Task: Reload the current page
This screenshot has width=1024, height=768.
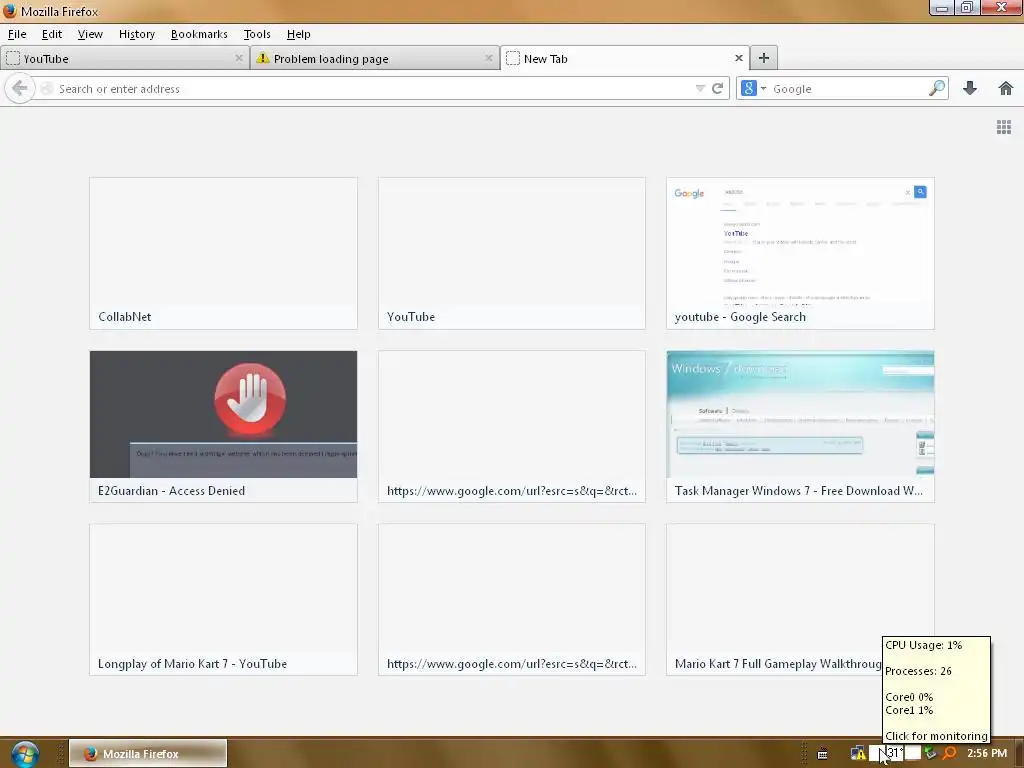Action: click(718, 88)
